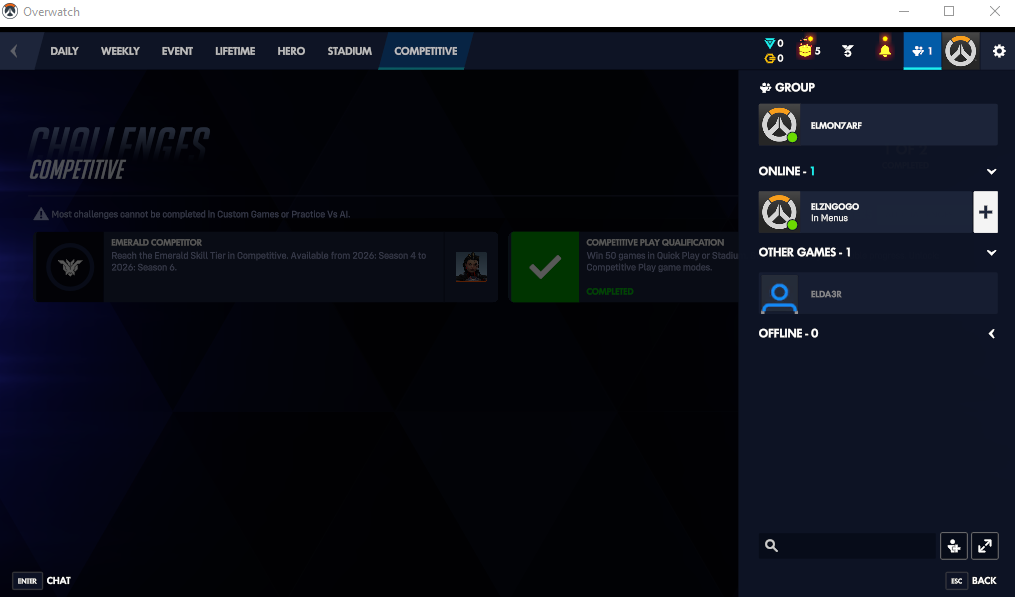
Task: Click the search magnifier icon
Action: coord(771,546)
